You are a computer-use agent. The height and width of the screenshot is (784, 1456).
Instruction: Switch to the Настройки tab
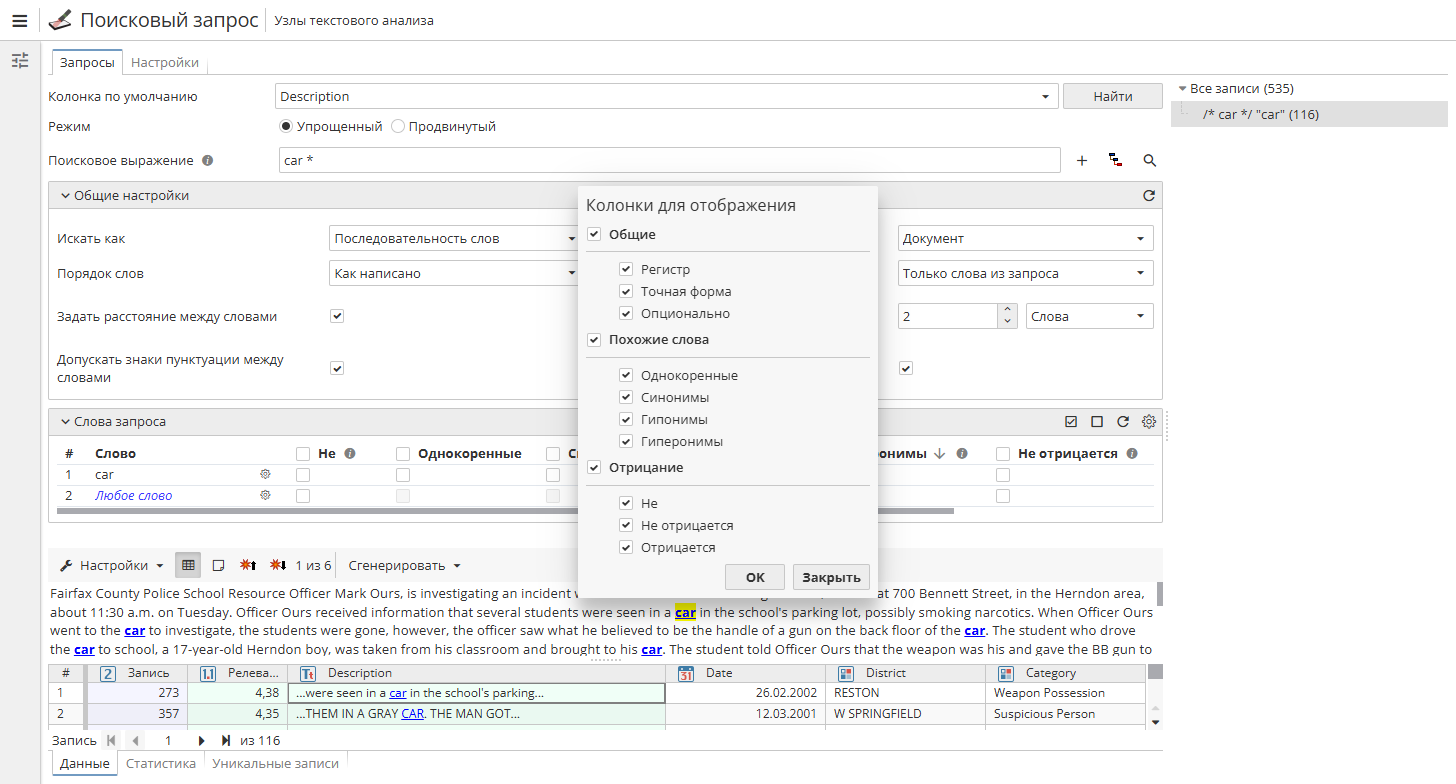click(x=165, y=62)
